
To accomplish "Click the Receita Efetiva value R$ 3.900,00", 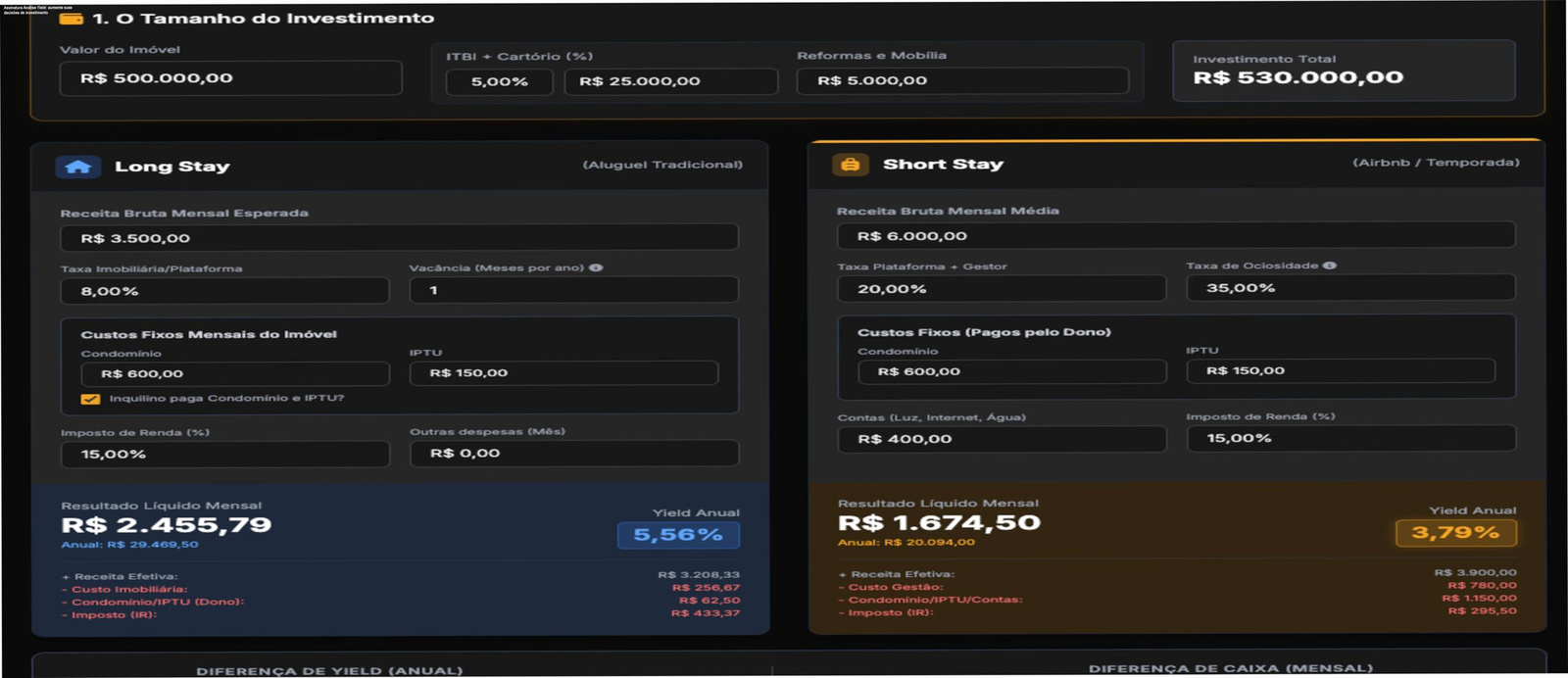I will pyautogui.click(x=1475, y=573).
